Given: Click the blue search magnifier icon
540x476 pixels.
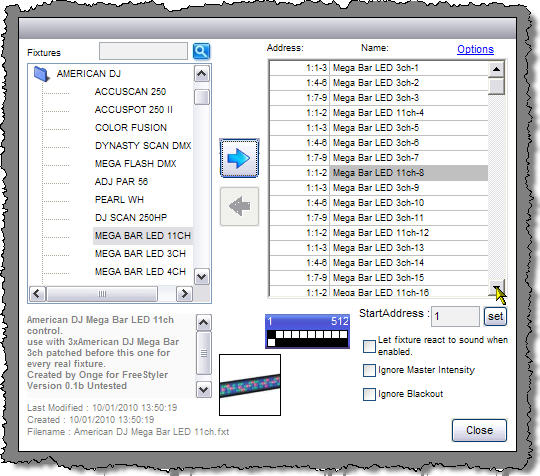Looking at the screenshot, I should click(201, 51).
